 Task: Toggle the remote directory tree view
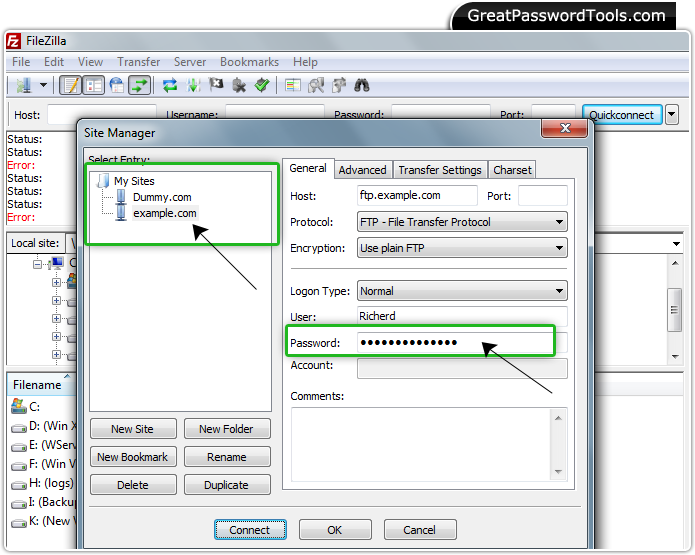pos(117,85)
